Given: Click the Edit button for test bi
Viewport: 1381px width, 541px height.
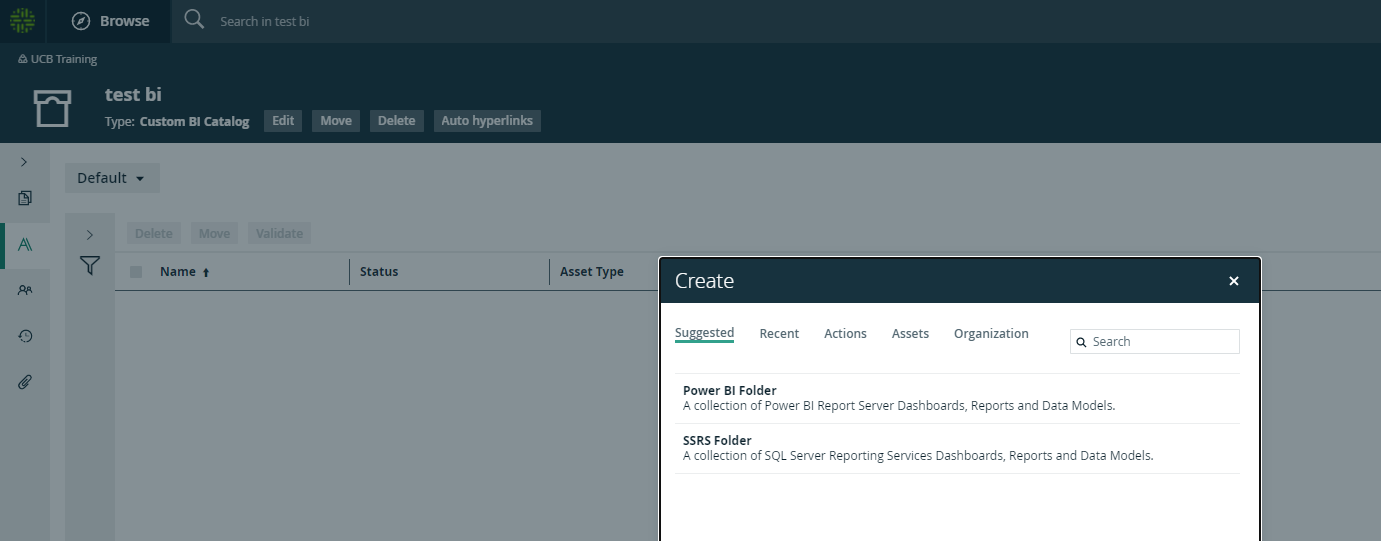Looking at the screenshot, I should (283, 120).
